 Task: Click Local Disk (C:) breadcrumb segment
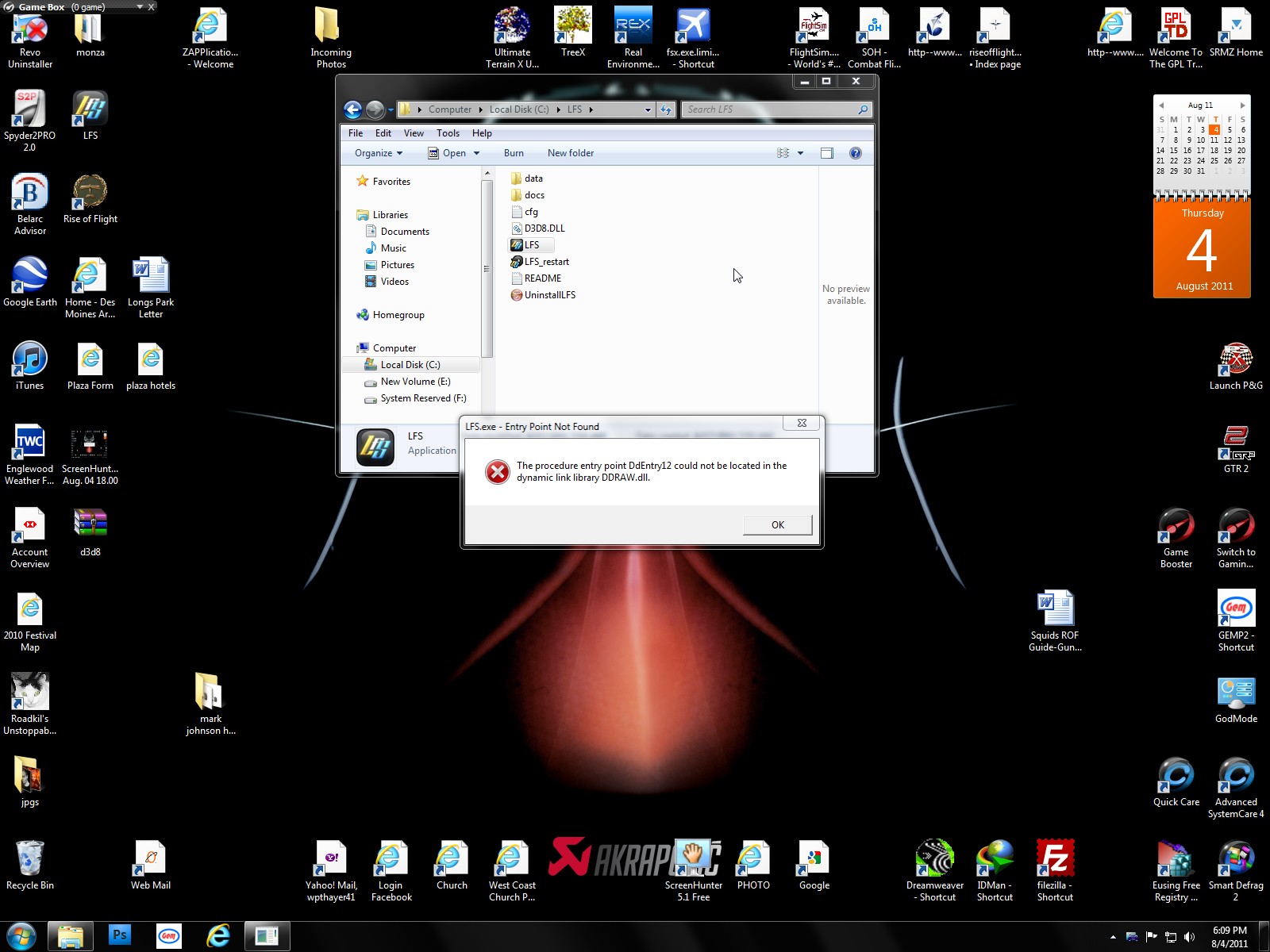519,109
